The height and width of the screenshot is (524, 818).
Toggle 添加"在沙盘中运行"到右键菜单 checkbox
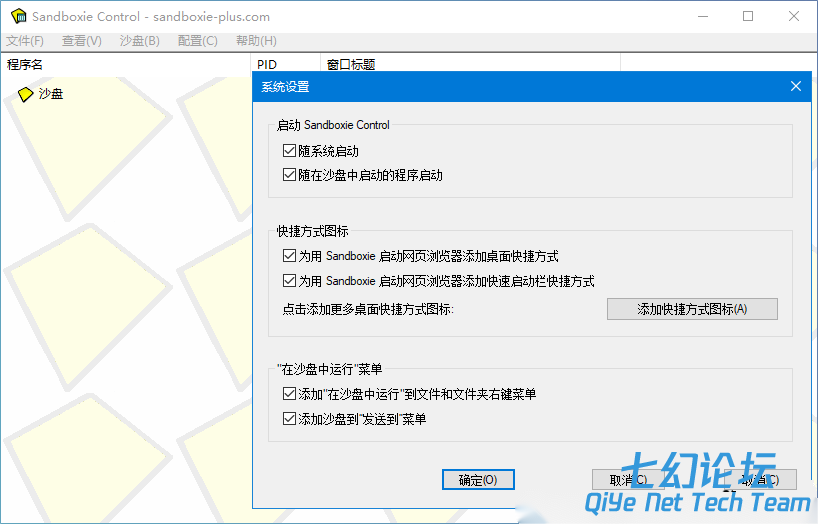point(289,394)
